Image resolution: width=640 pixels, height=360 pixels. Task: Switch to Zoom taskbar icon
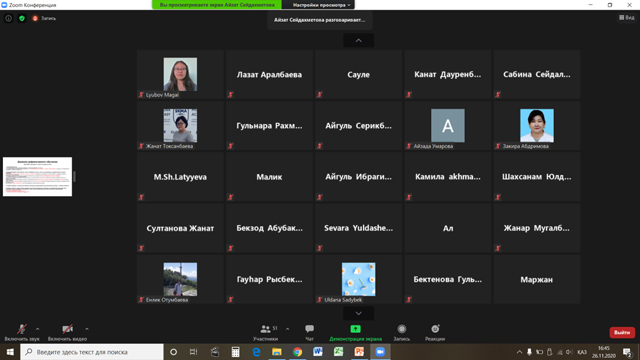point(380,352)
